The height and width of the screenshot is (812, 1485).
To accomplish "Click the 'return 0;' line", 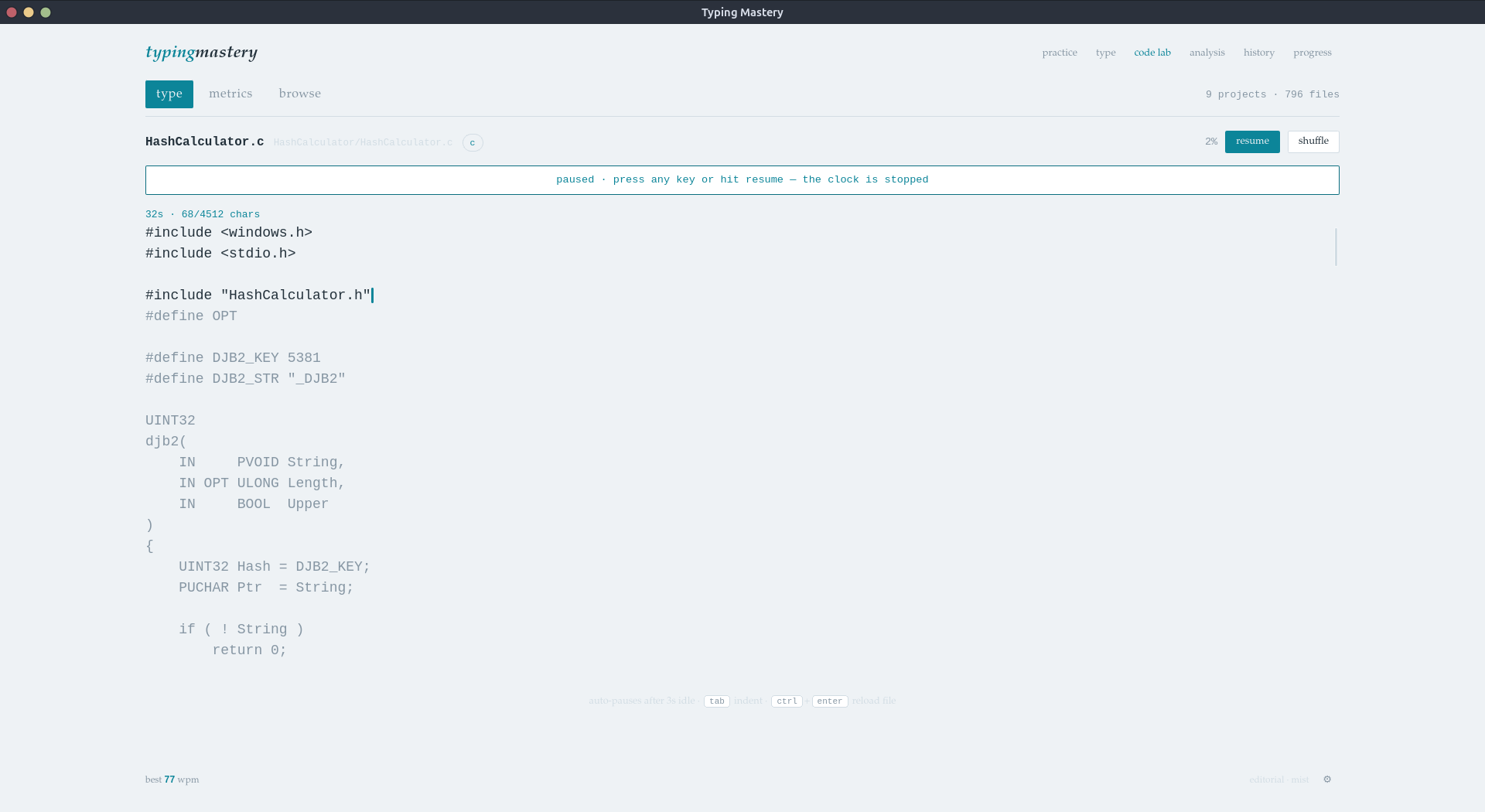I will pyautogui.click(x=250, y=650).
